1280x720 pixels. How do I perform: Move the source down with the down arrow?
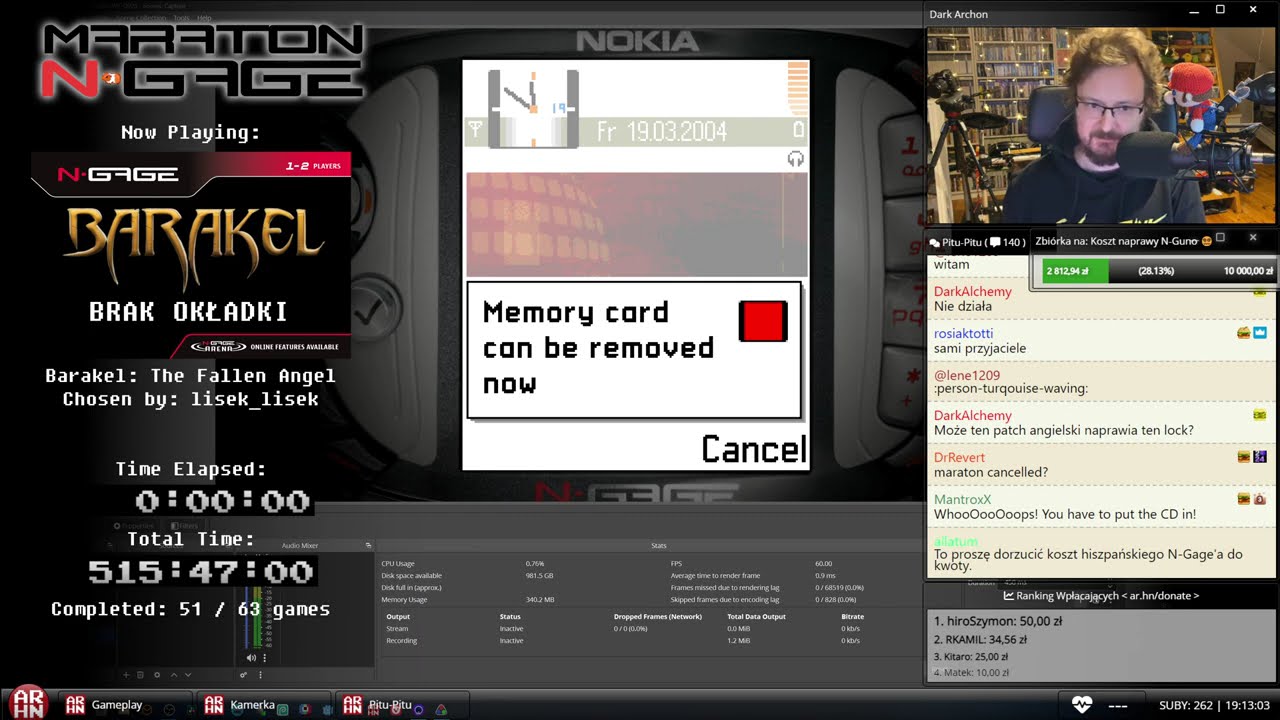point(188,675)
